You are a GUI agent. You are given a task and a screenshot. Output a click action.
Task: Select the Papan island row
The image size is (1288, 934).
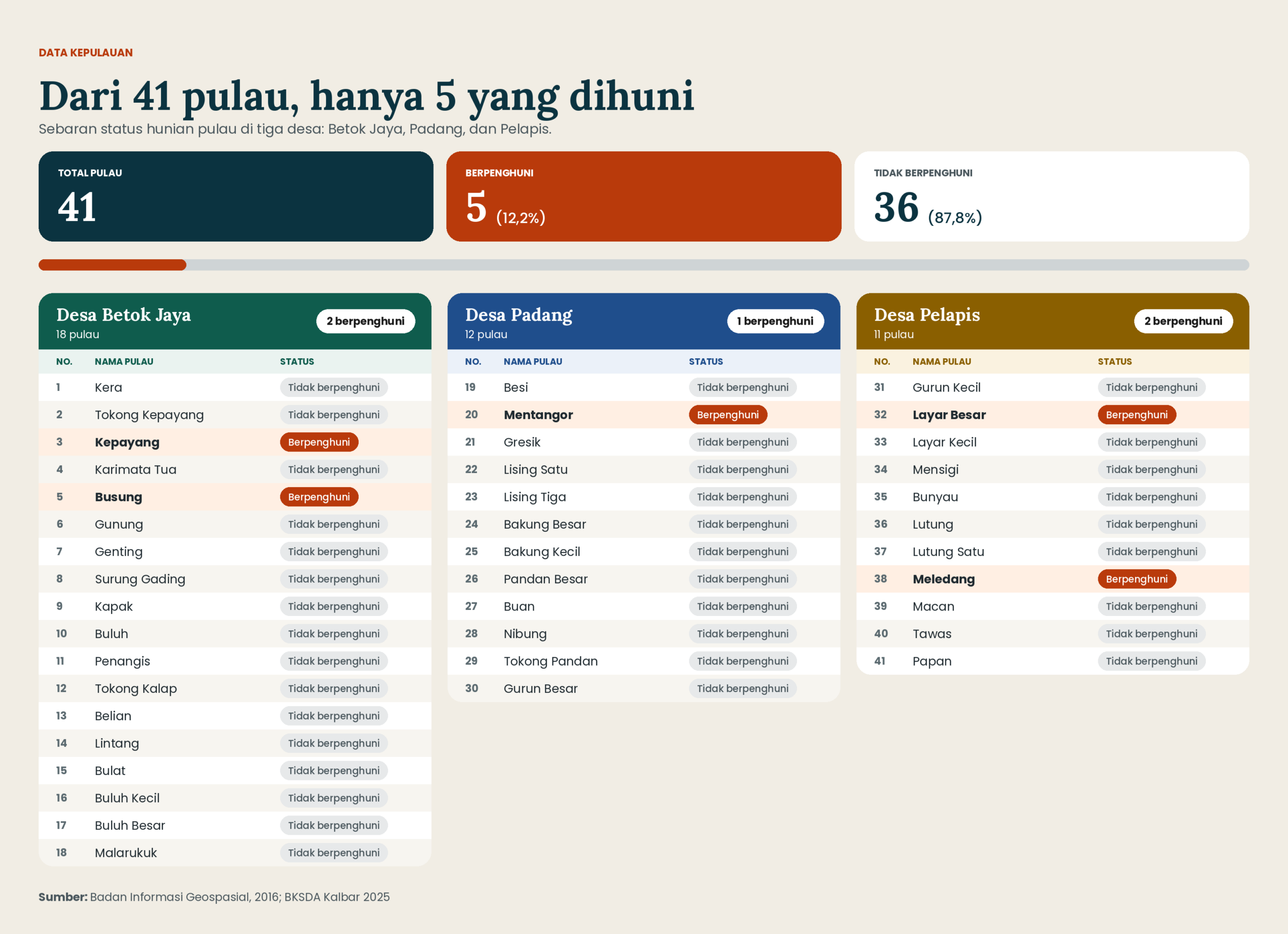pyautogui.click(x=1053, y=661)
